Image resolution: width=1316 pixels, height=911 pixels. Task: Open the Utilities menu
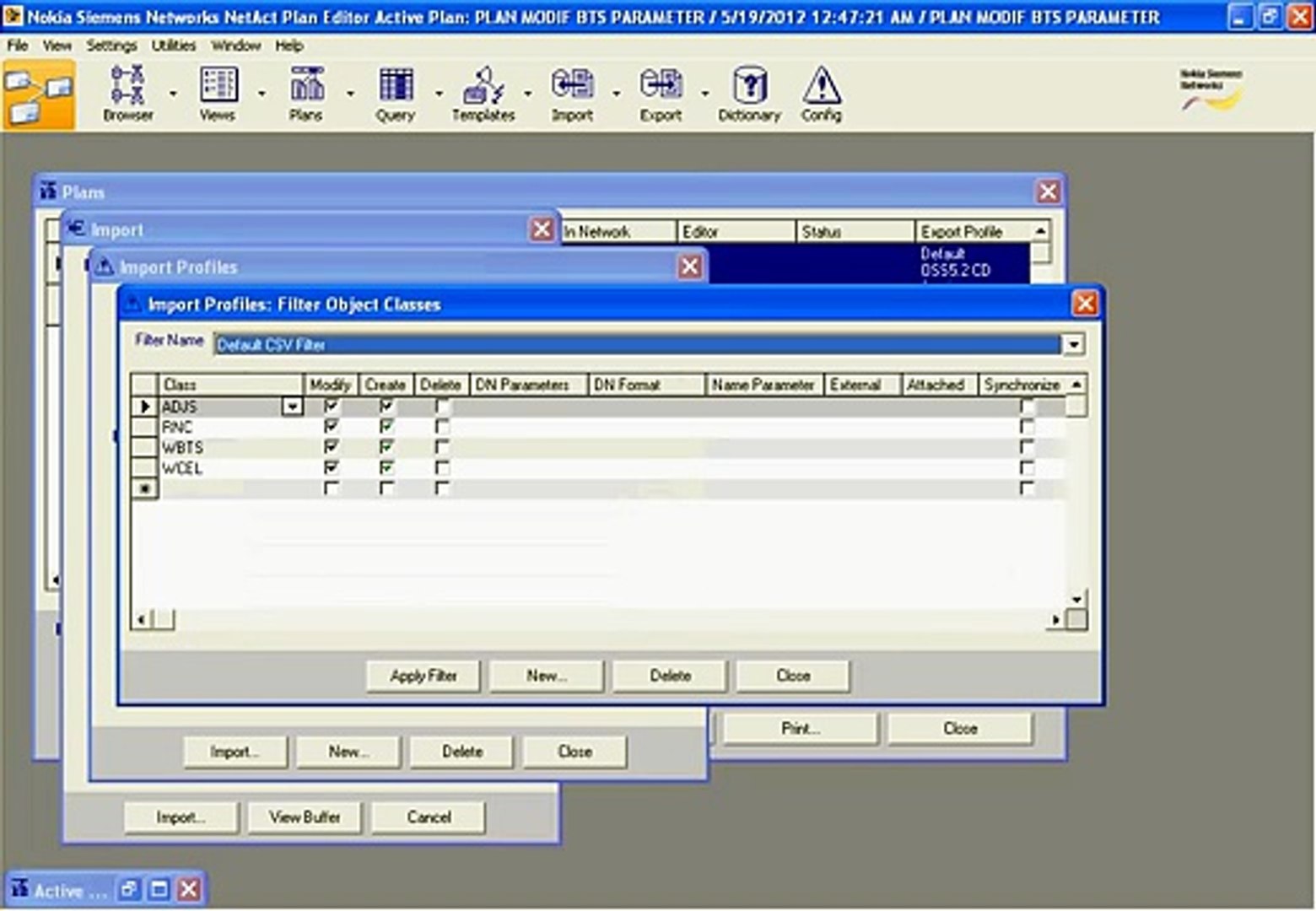174,46
